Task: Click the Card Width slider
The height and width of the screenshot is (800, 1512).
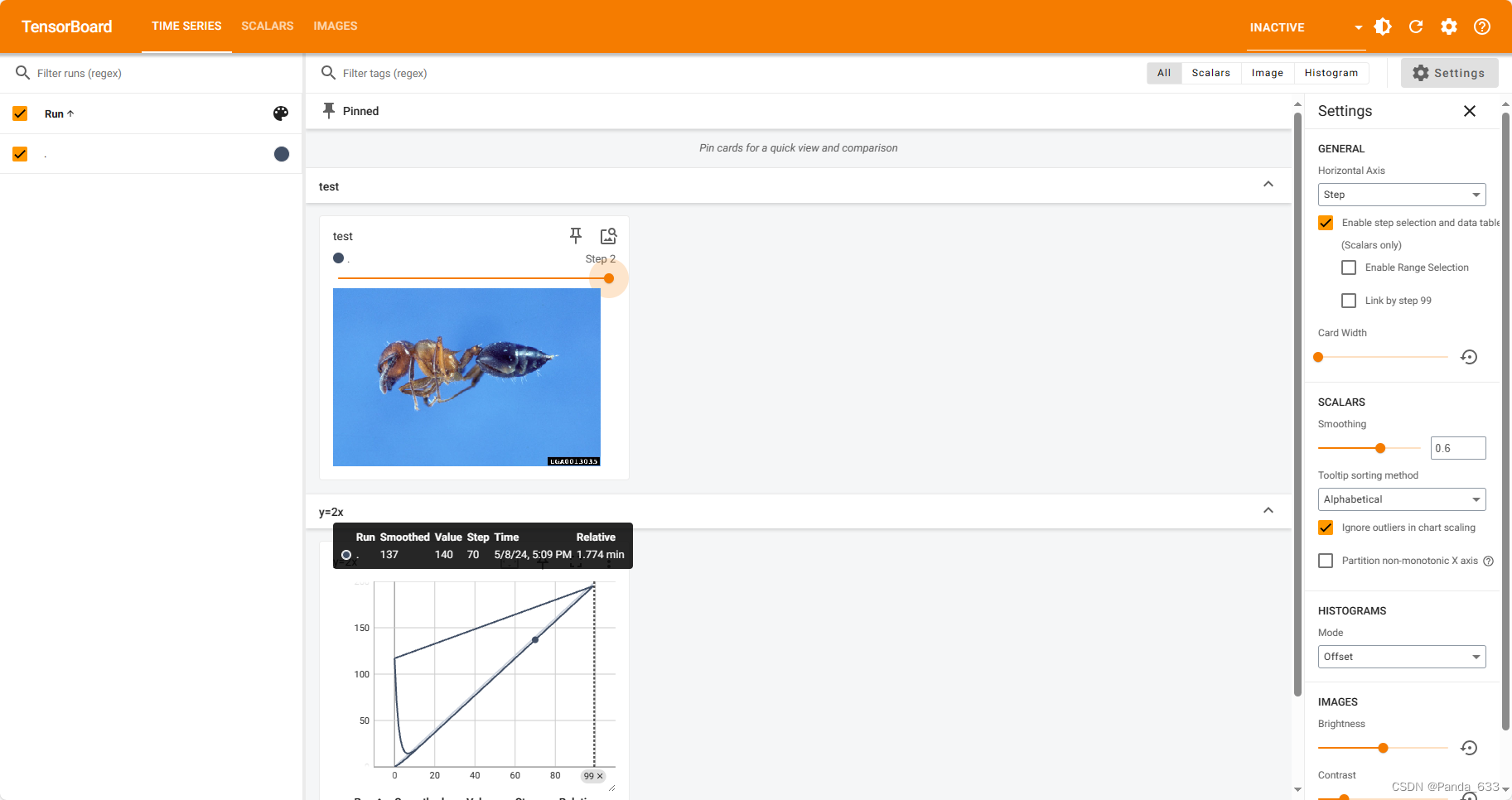Action: (1383, 357)
